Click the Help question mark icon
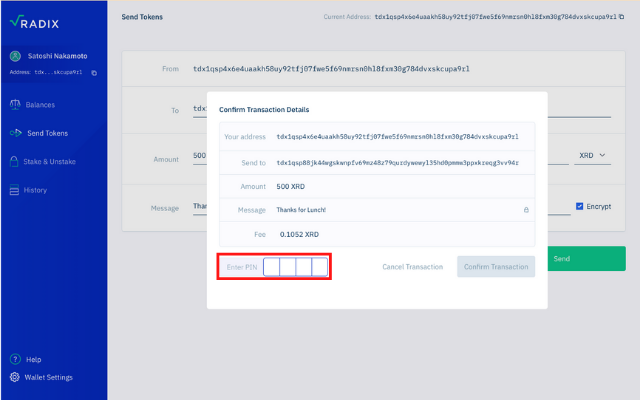 [15, 359]
